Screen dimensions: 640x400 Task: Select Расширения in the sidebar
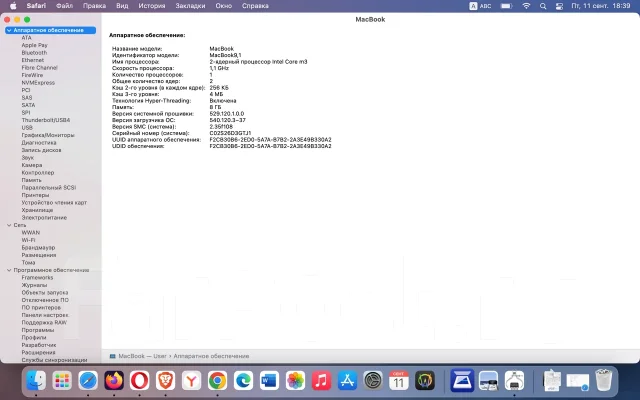(x=38, y=352)
